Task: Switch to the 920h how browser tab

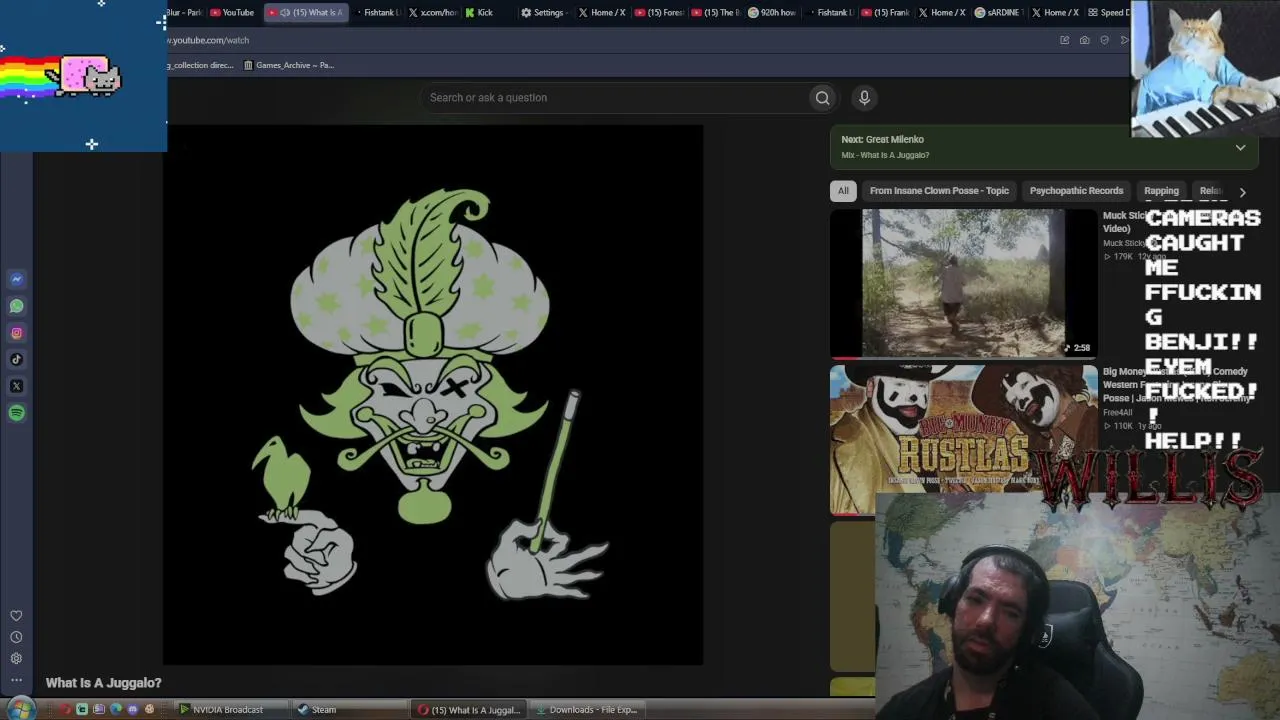Action: pyautogui.click(x=772, y=13)
